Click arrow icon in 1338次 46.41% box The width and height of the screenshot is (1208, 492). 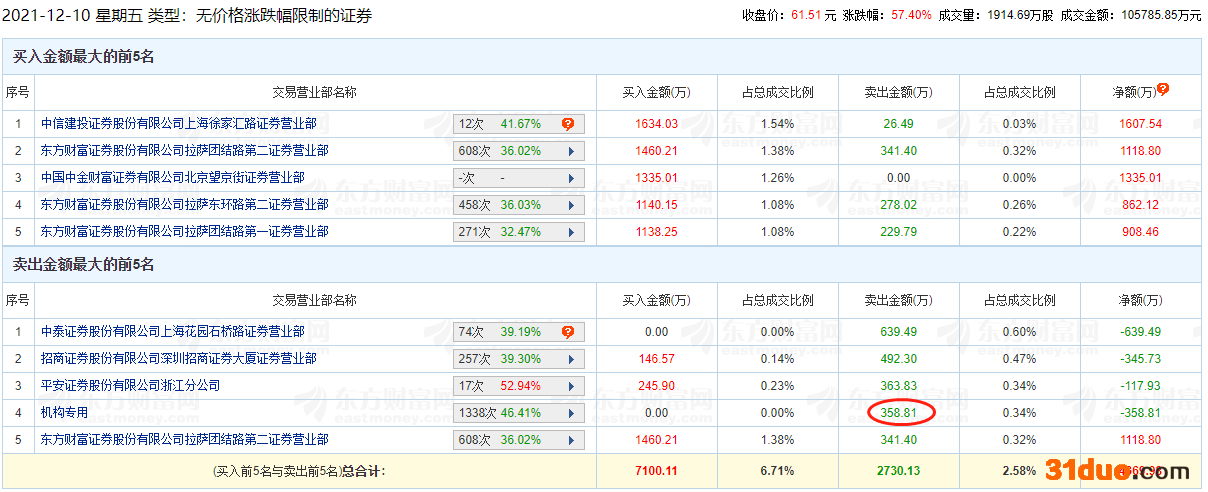[x=571, y=413]
